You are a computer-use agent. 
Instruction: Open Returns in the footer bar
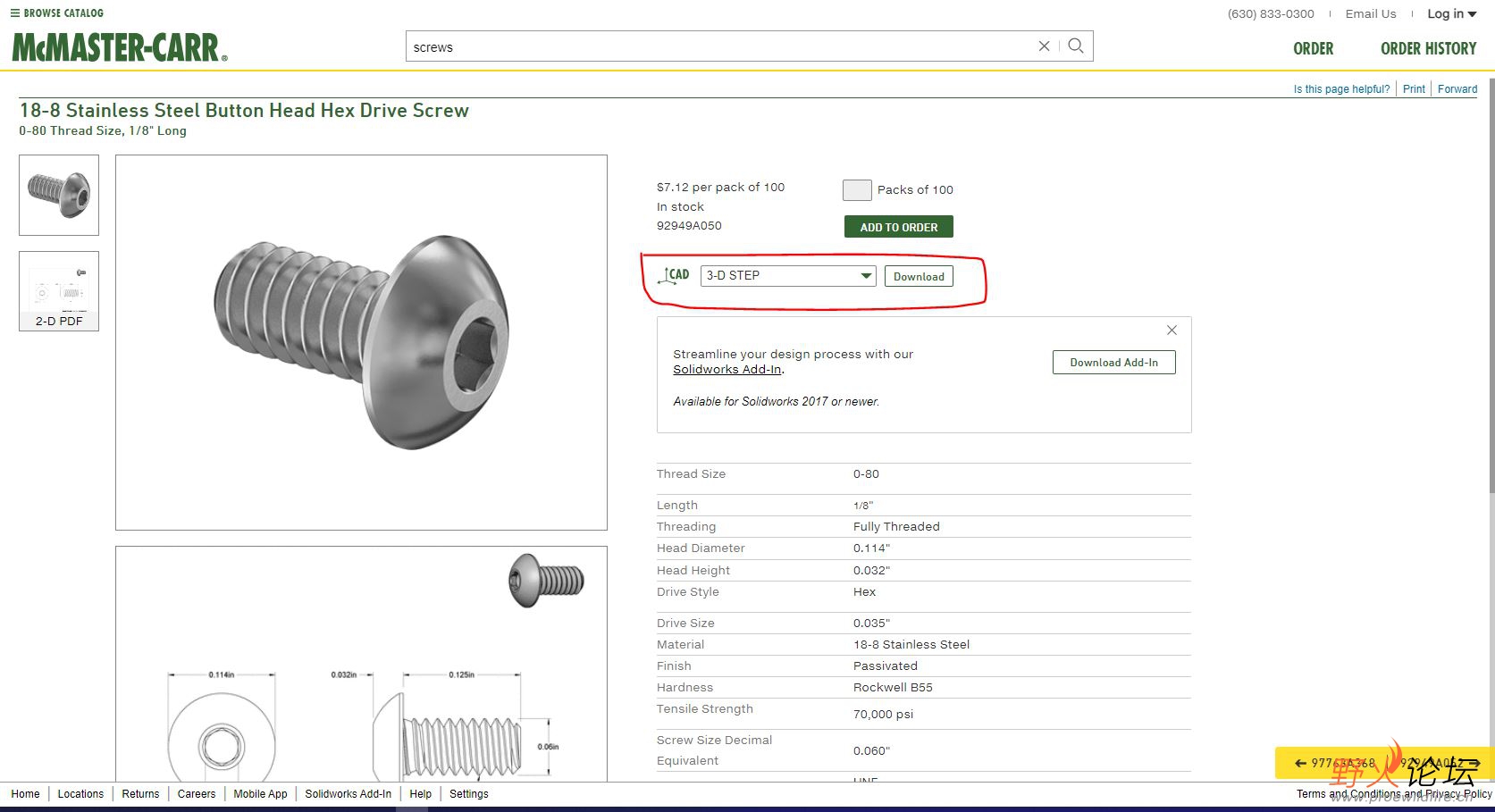pos(140,794)
